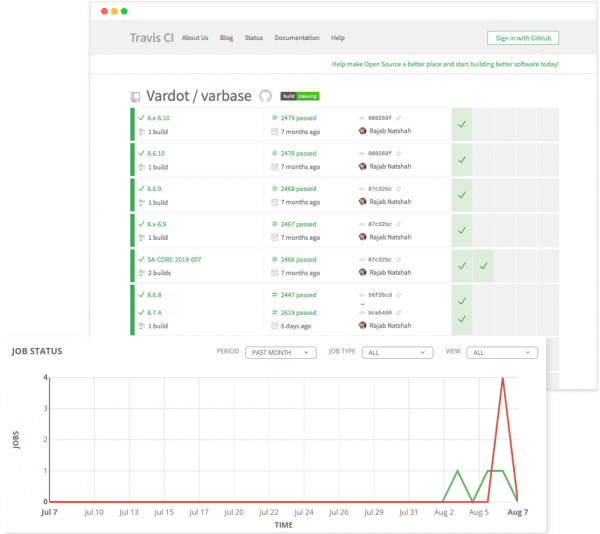This screenshot has height=534, width=600.
Task: Click passed checkmark tile in 8.x-6.9 row
Action: pyautogui.click(x=462, y=231)
